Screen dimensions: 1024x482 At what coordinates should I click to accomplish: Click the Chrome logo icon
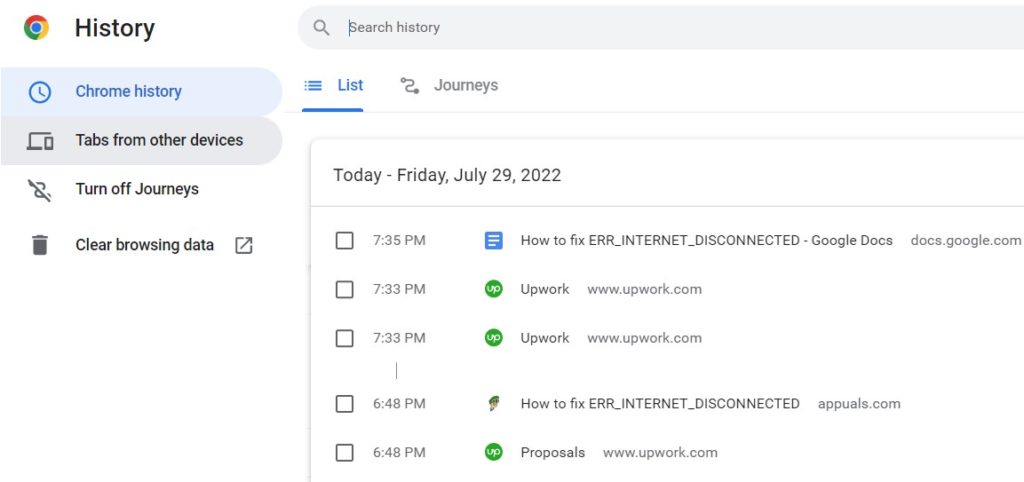point(37,27)
